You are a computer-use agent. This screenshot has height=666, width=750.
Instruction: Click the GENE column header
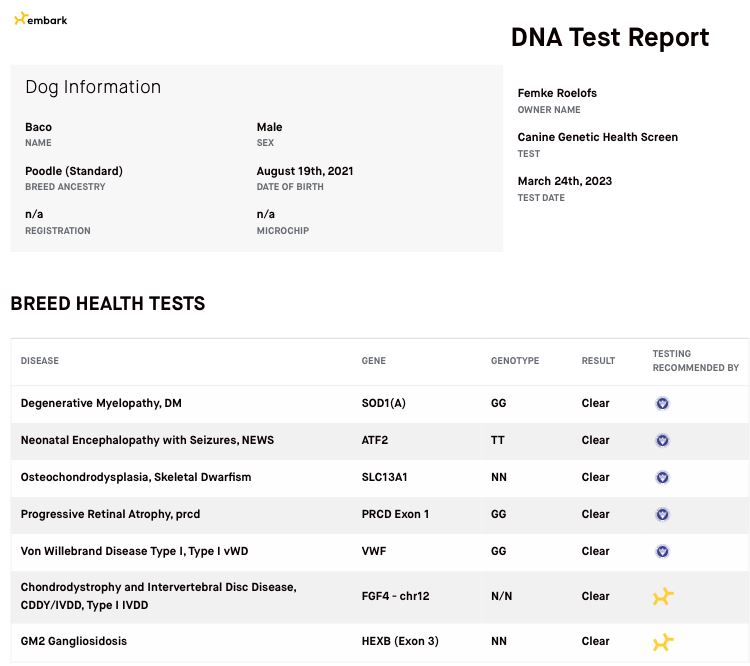point(373,361)
